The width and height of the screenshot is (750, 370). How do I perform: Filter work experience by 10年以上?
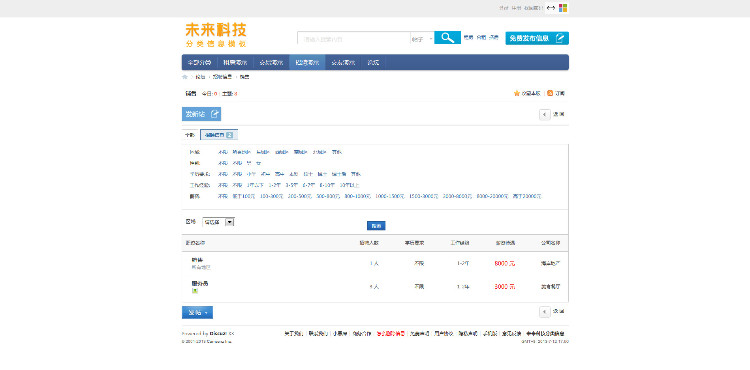[x=349, y=185]
